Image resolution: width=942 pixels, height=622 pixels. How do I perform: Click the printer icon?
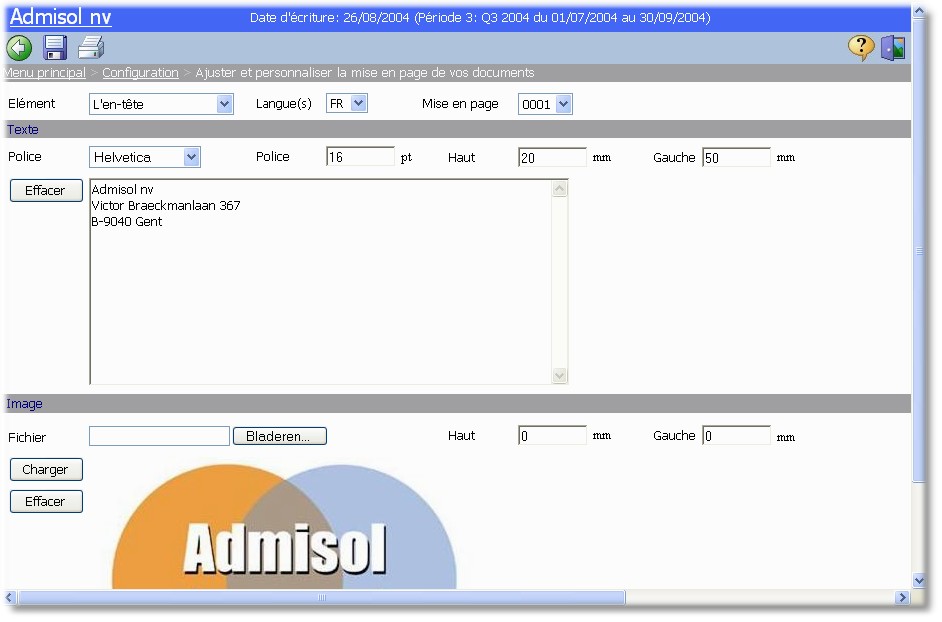coord(91,47)
